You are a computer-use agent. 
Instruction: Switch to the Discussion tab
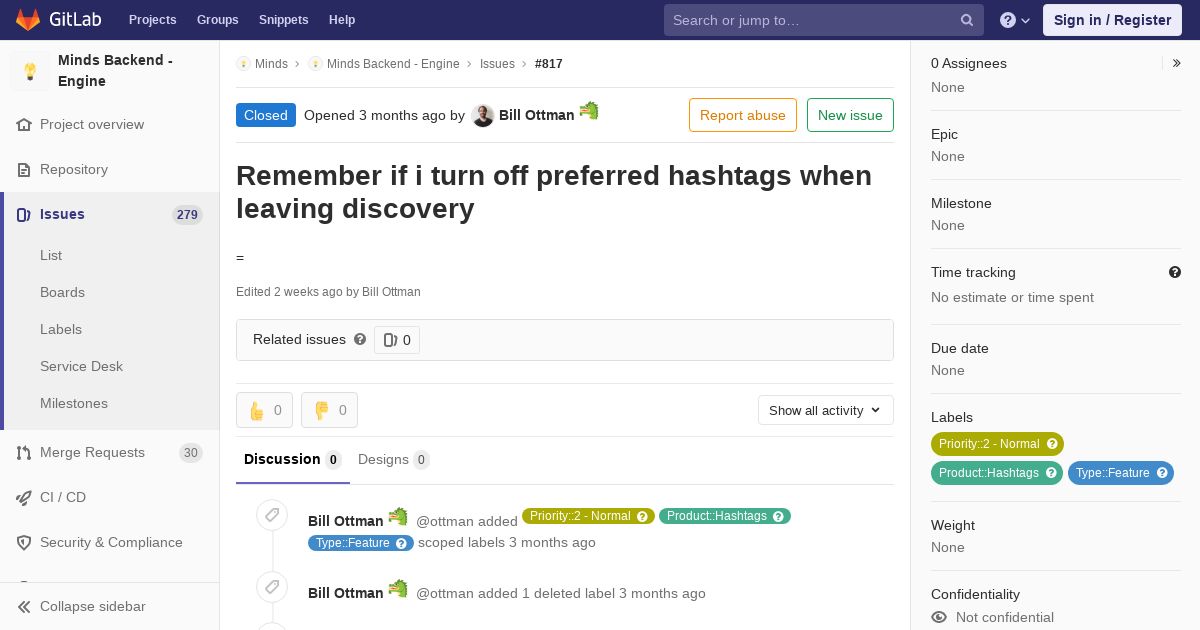(293, 460)
